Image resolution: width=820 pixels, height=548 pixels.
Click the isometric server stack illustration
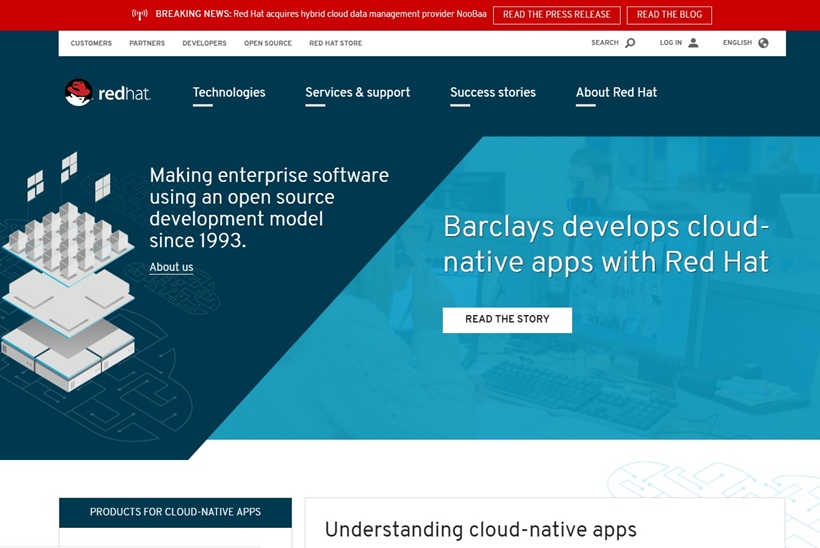(x=67, y=272)
